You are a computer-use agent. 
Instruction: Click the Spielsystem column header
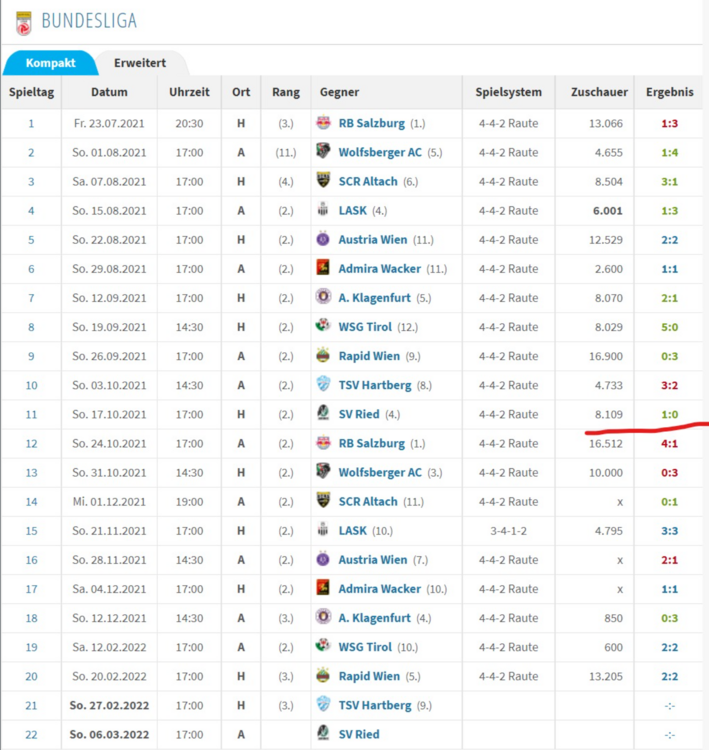509,92
